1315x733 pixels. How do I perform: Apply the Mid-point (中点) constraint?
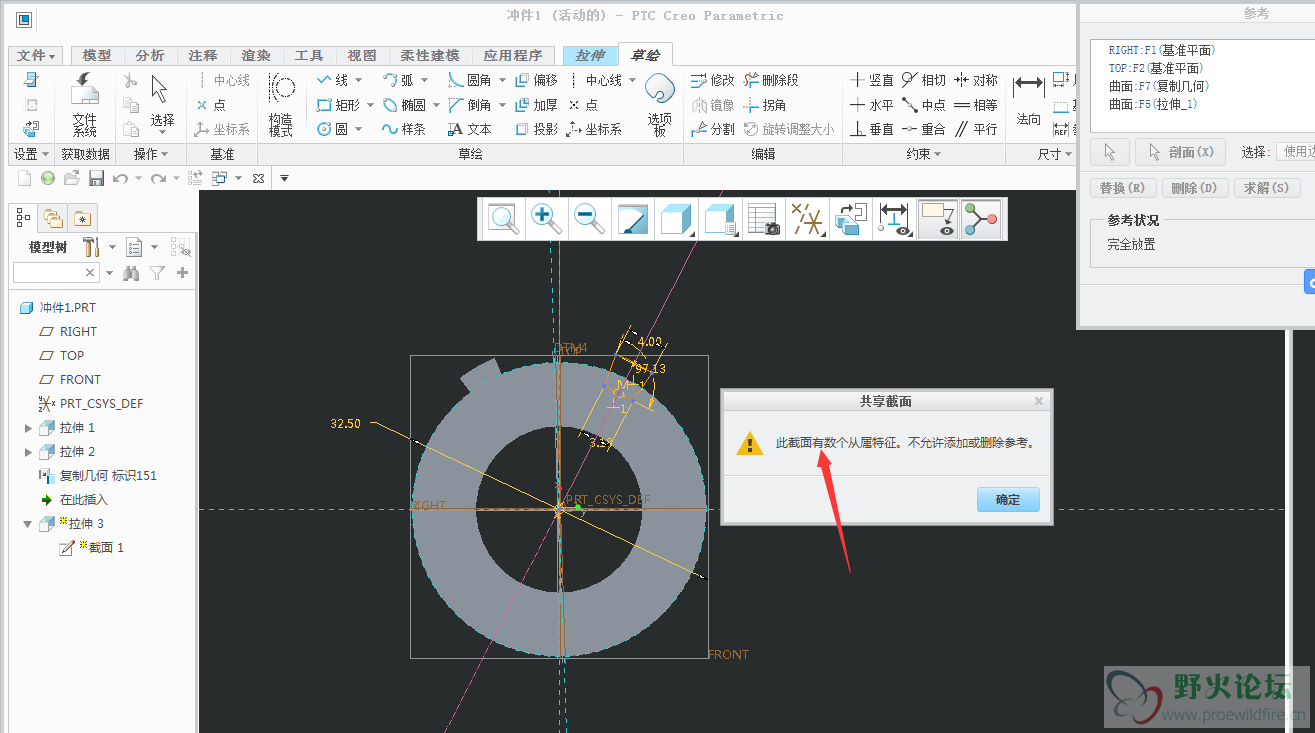pos(924,105)
